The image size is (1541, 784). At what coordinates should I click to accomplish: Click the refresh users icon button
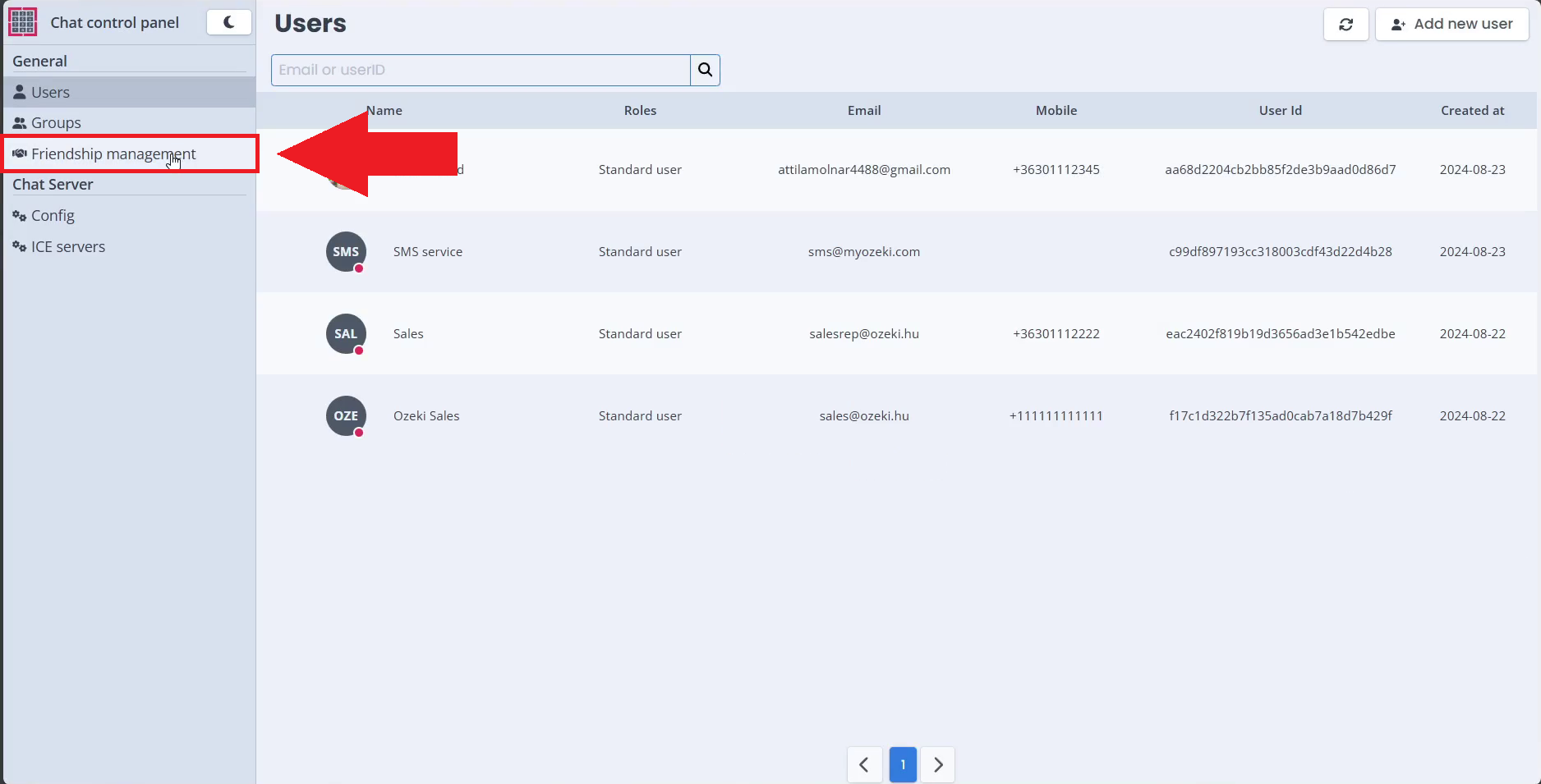click(x=1345, y=25)
